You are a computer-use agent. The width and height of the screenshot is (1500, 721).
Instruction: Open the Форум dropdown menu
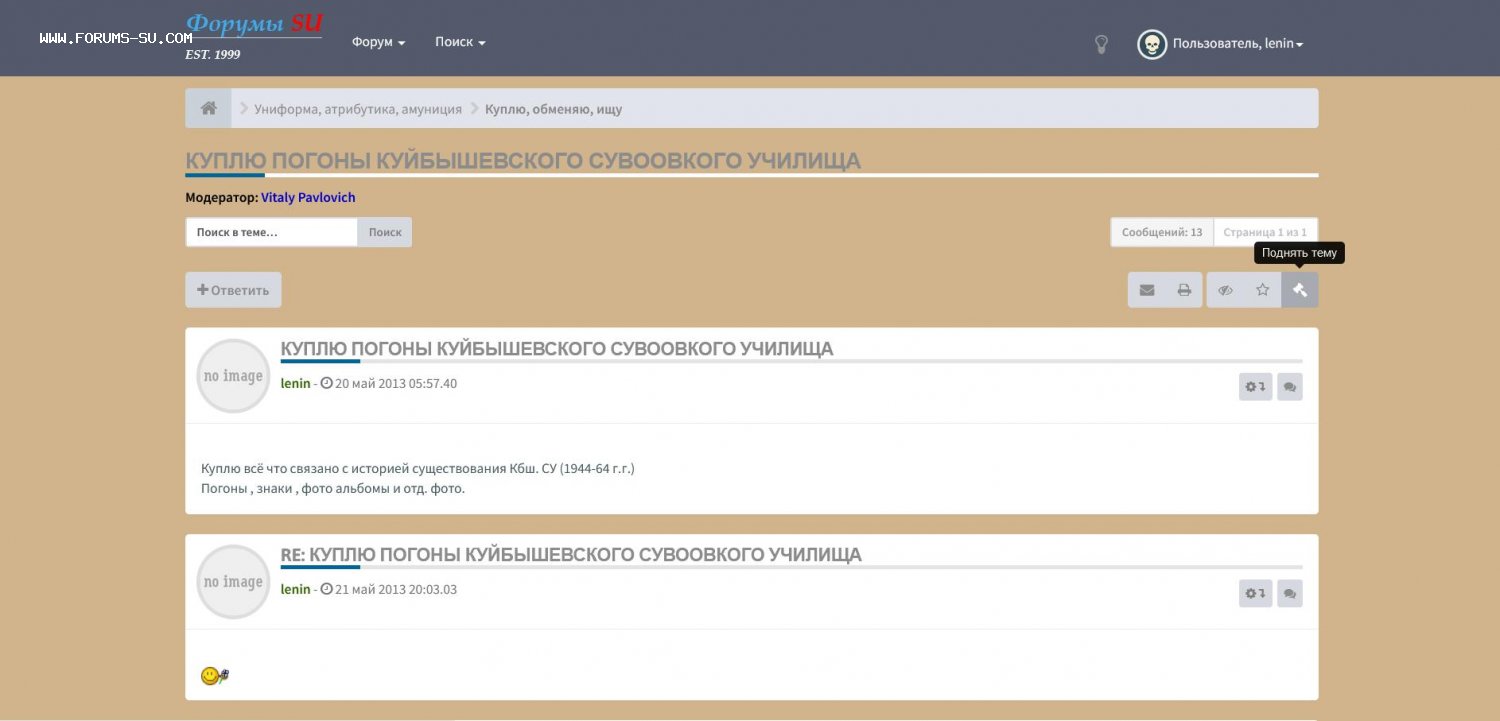pos(378,43)
